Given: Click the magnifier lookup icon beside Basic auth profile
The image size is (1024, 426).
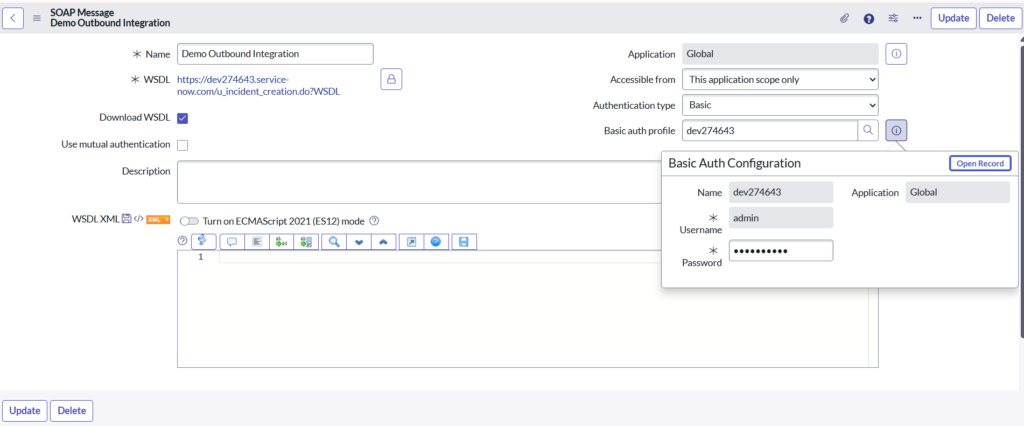Looking at the screenshot, I should [x=868, y=130].
